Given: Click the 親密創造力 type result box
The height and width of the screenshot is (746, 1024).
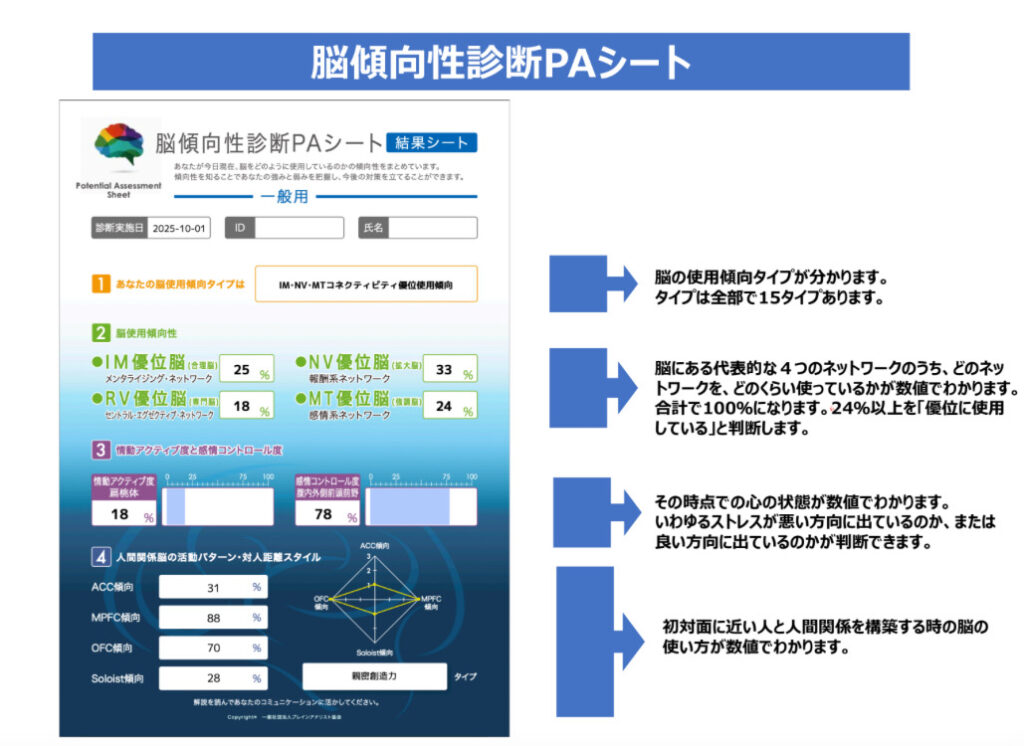Looking at the screenshot, I should 375,677.
